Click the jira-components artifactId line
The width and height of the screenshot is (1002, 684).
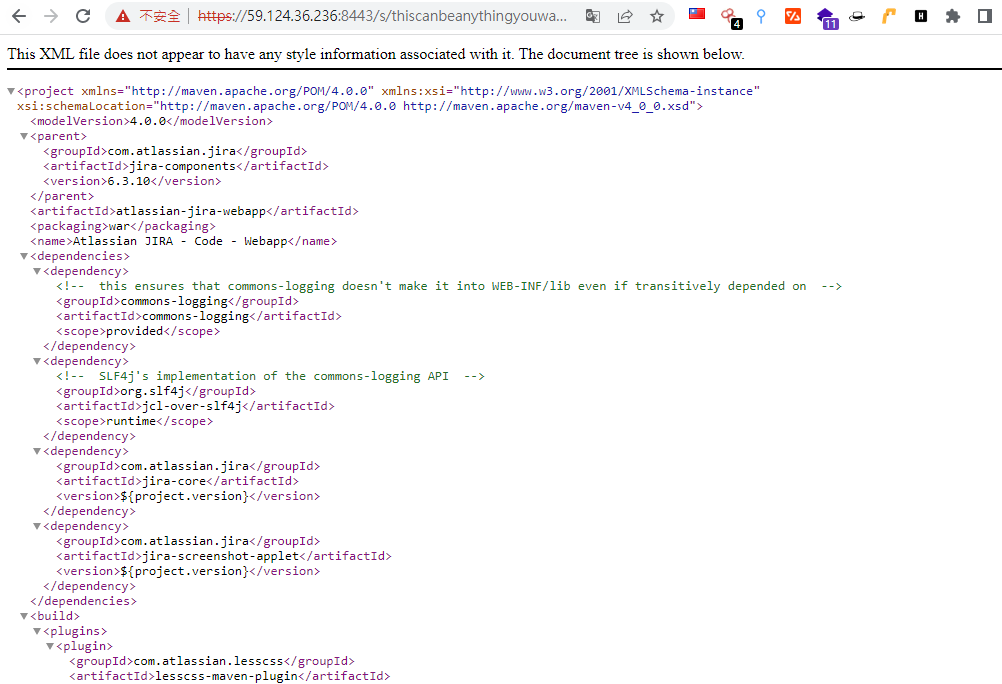click(186, 166)
